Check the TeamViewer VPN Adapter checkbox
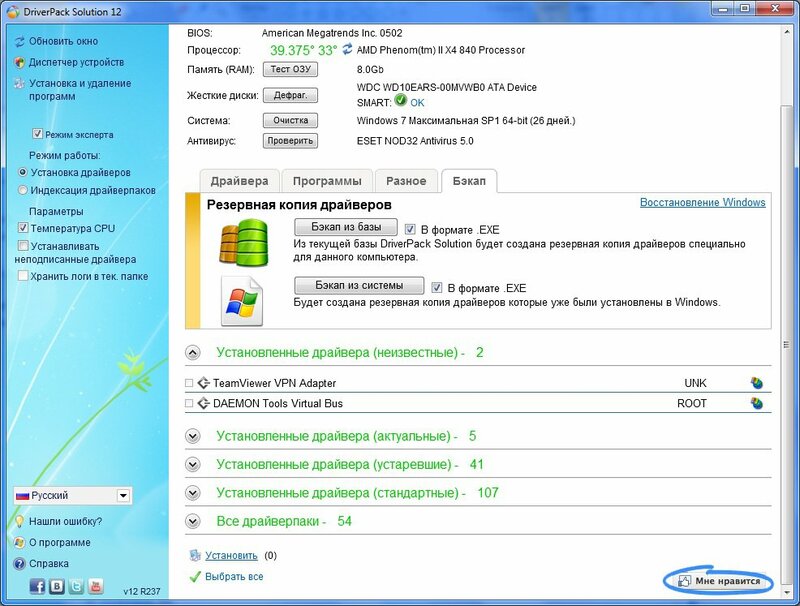This screenshot has height=606, width=800. click(189, 383)
